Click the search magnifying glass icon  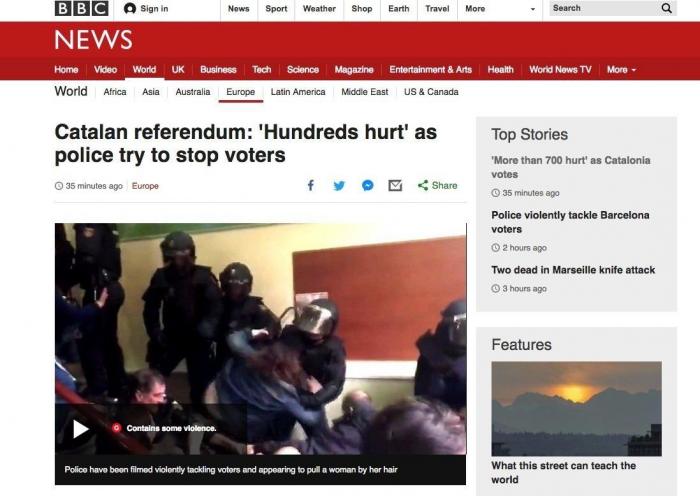(x=667, y=8)
